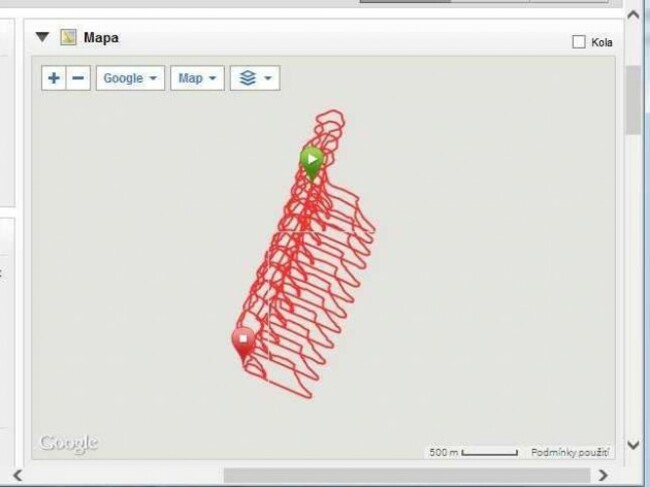Zoom in with the plus button
The width and height of the screenshot is (650, 487).
pos(54,78)
